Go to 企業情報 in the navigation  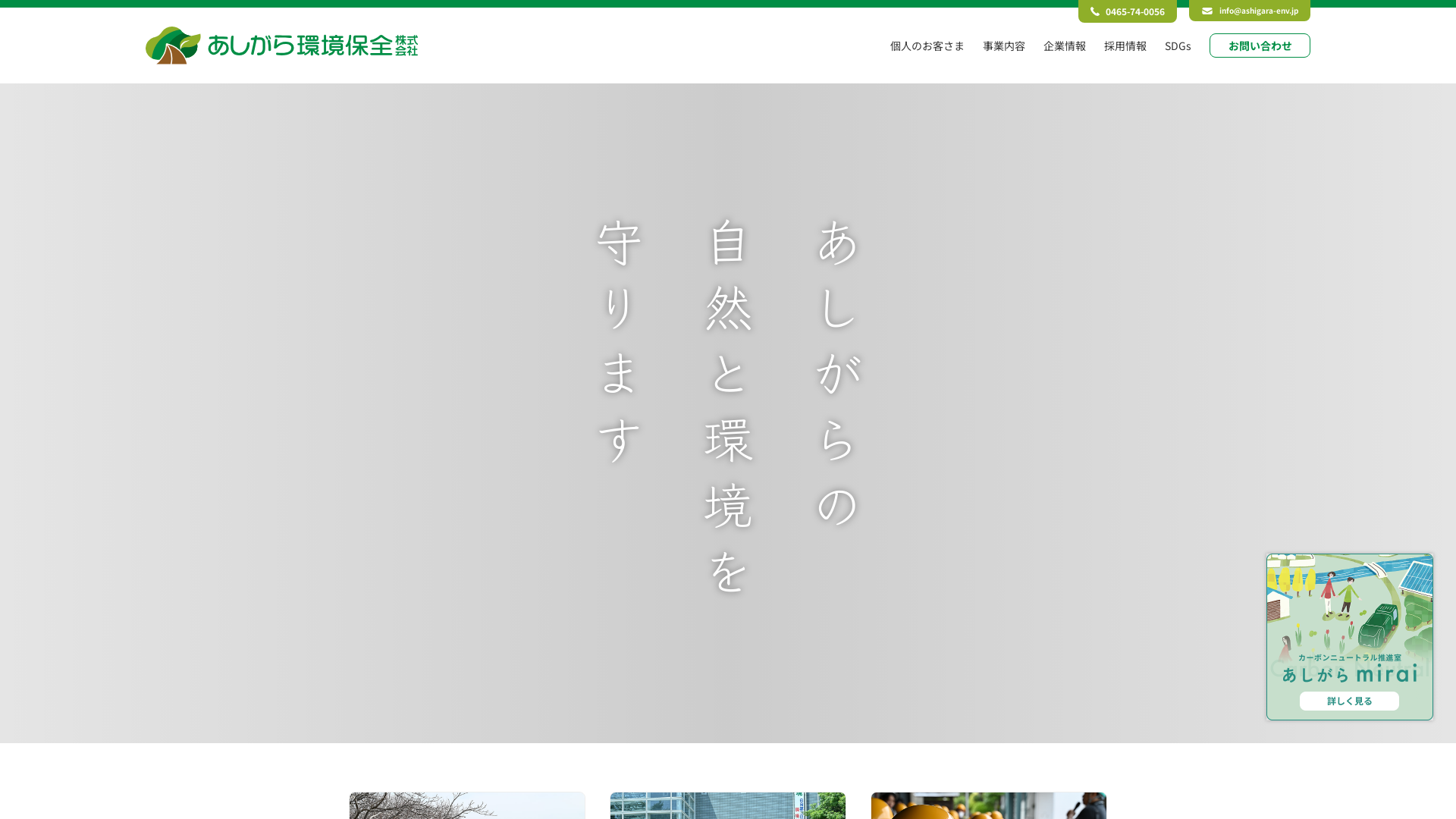1064,45
